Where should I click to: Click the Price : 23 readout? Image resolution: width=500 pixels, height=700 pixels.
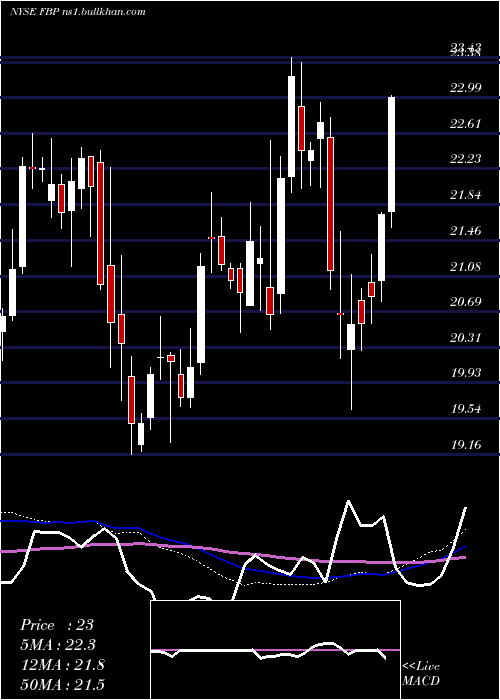57,625
